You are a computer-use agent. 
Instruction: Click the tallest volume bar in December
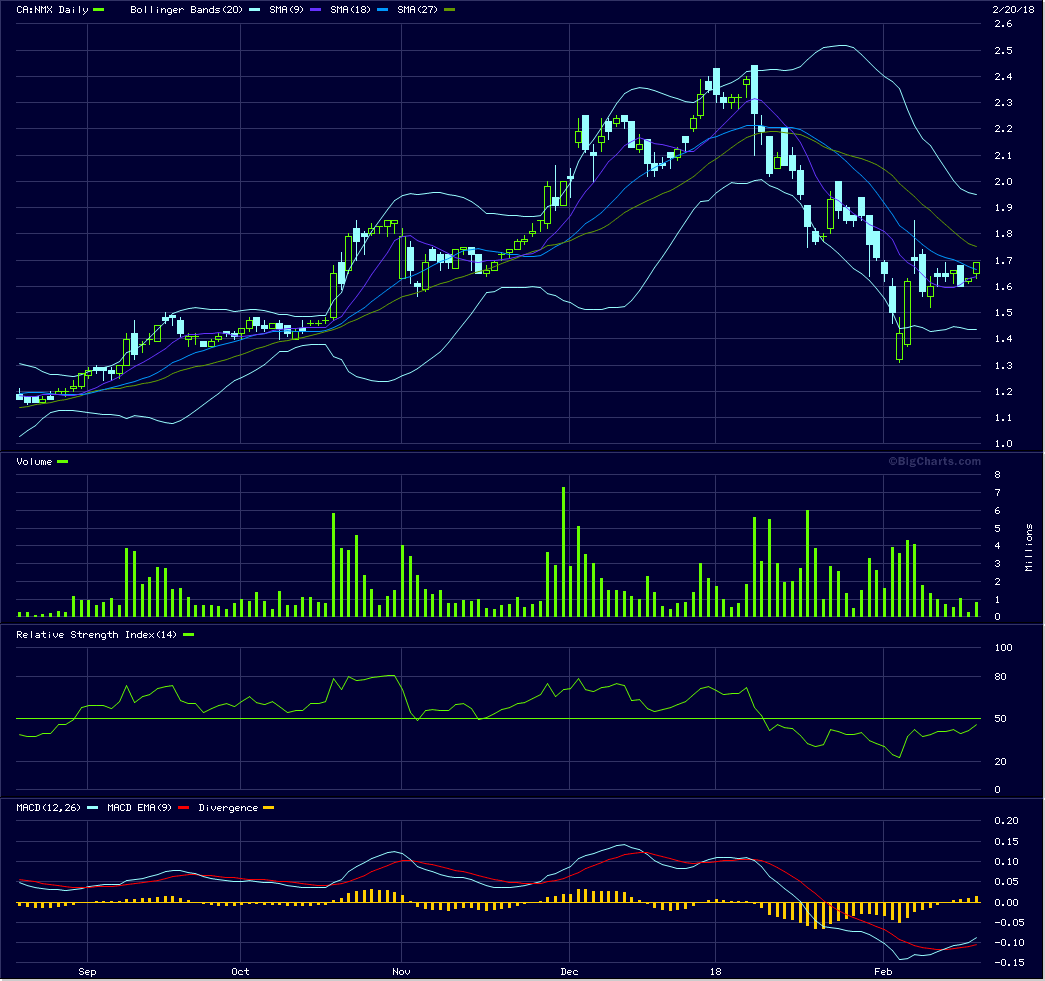(x=563, y=552)
